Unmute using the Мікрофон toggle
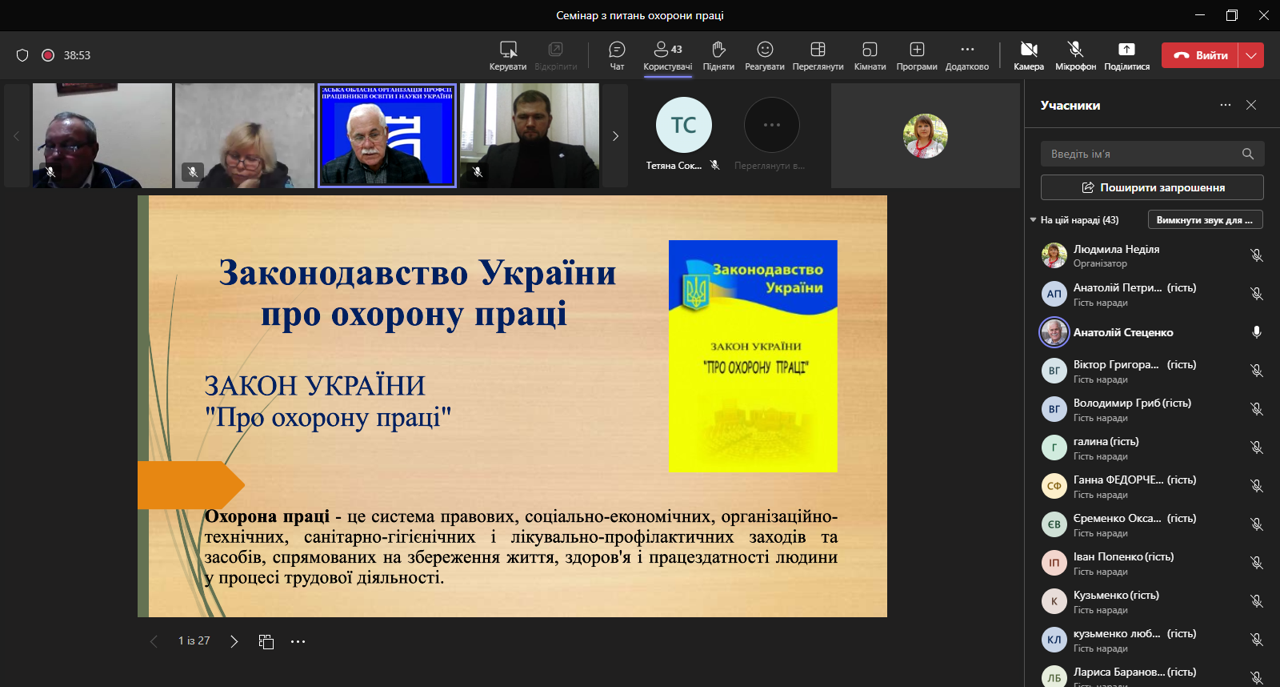 coord(1075,55)
